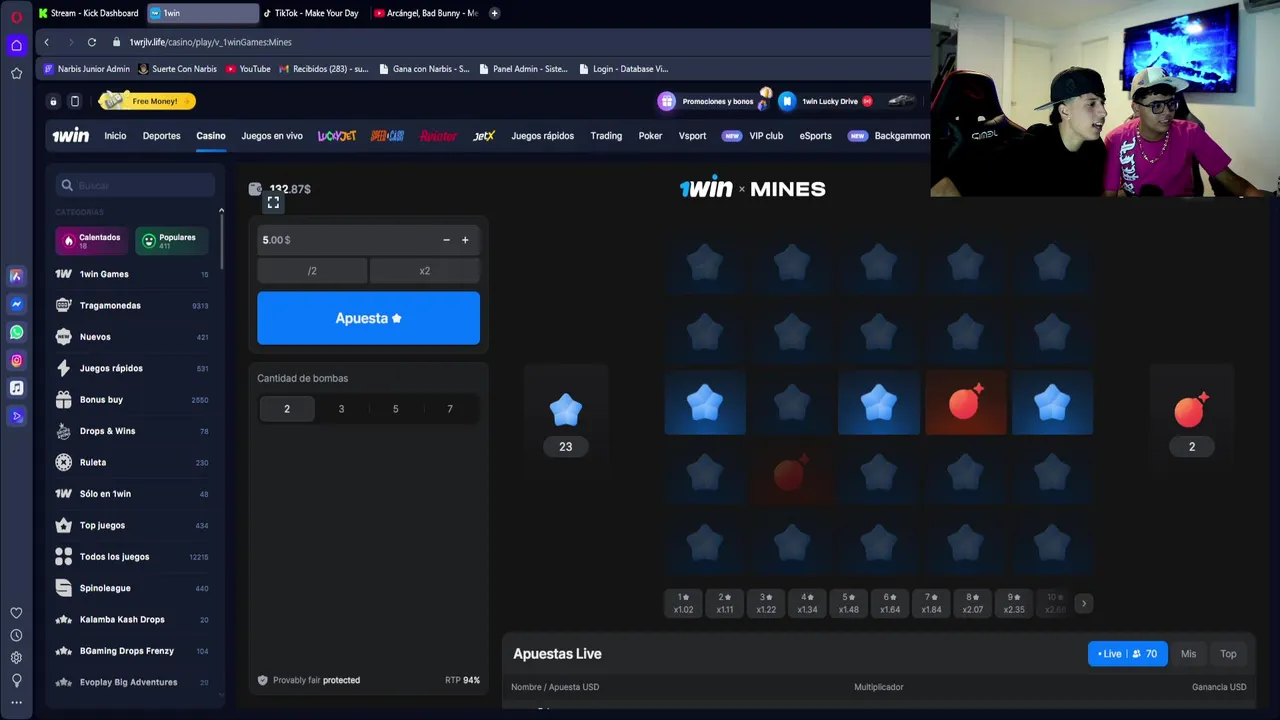Open the JetX game logo
The height and width of the screenshot is (720, 1280).
[484, 136]
